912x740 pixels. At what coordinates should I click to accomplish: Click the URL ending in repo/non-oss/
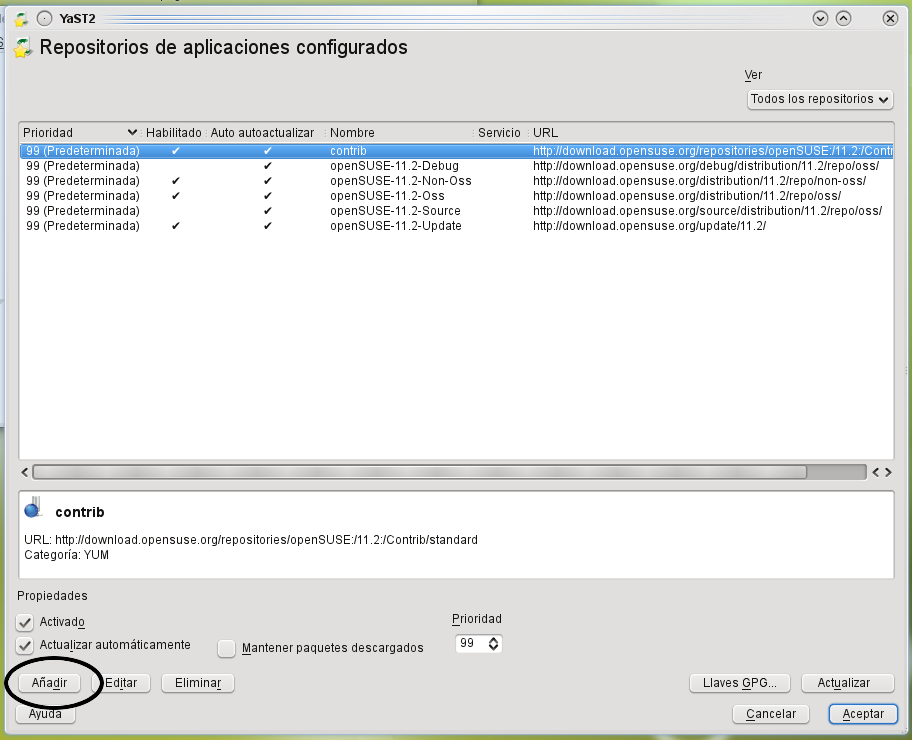pos(700,181)
